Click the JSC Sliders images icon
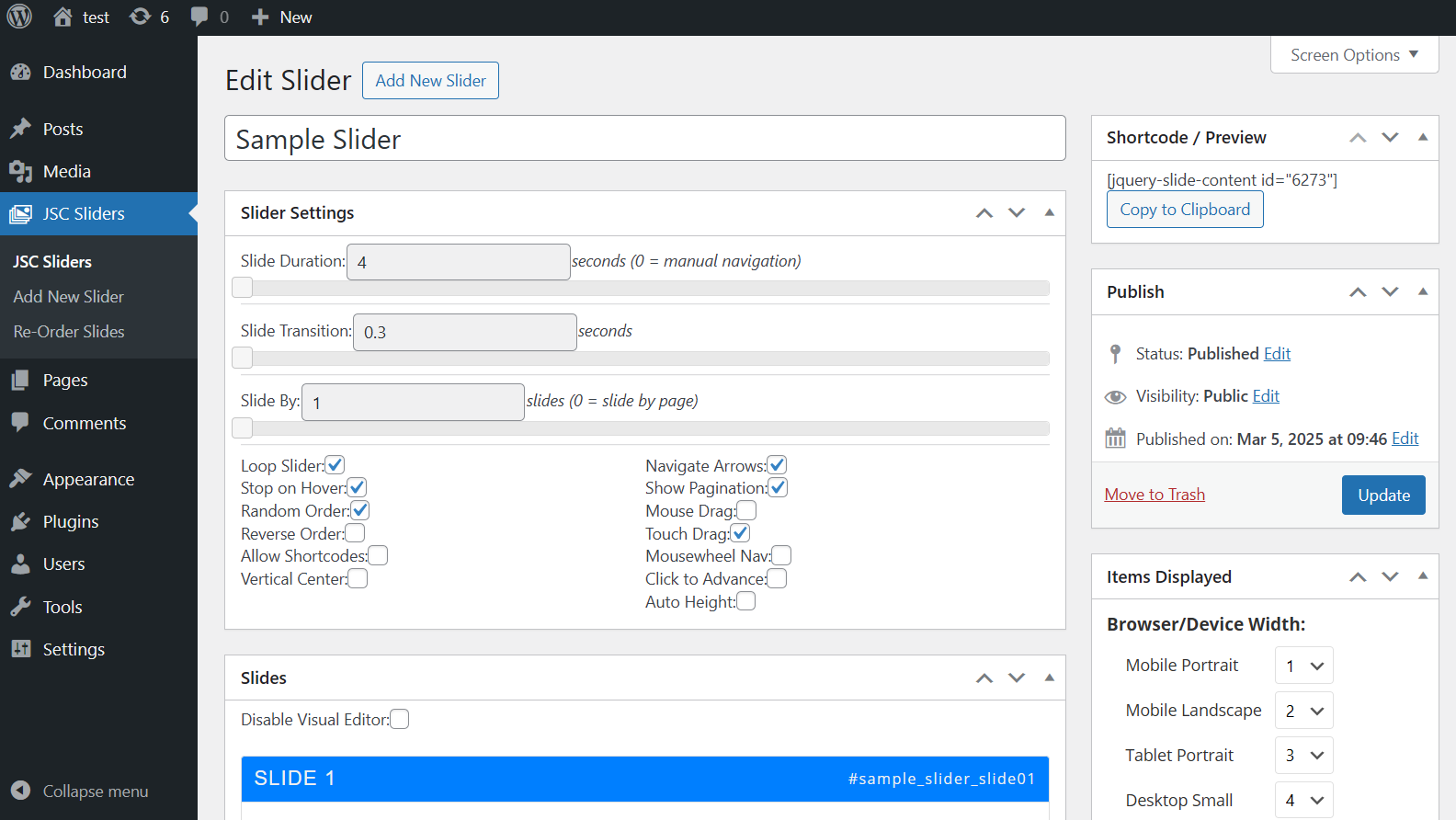This screenshot has height=820, width=1456. coord(21,213)
